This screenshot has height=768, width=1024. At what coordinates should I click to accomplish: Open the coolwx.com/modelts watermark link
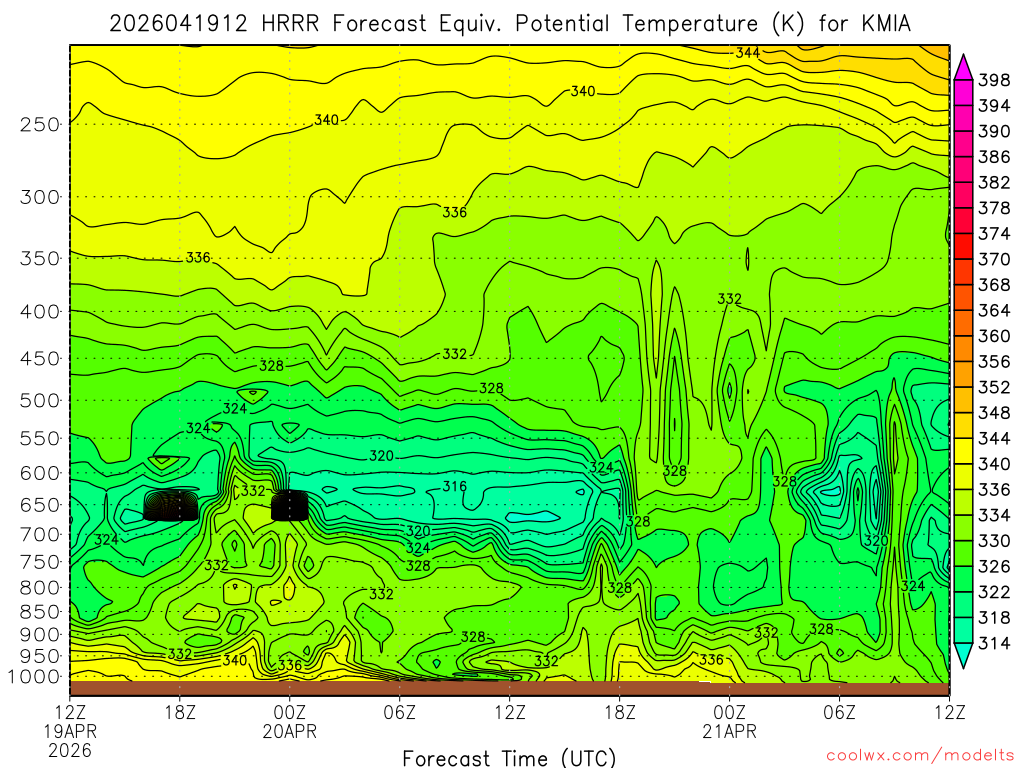[919, 757]
